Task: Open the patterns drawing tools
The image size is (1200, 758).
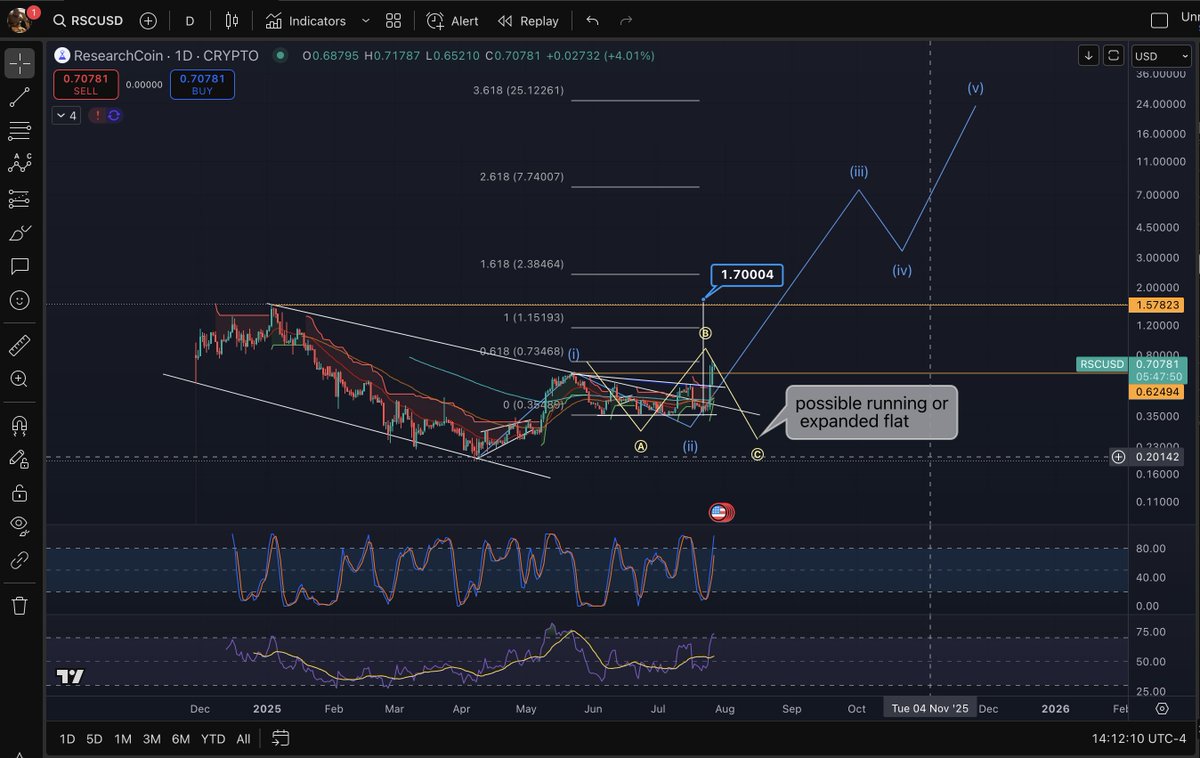Action: coord(20,165)
